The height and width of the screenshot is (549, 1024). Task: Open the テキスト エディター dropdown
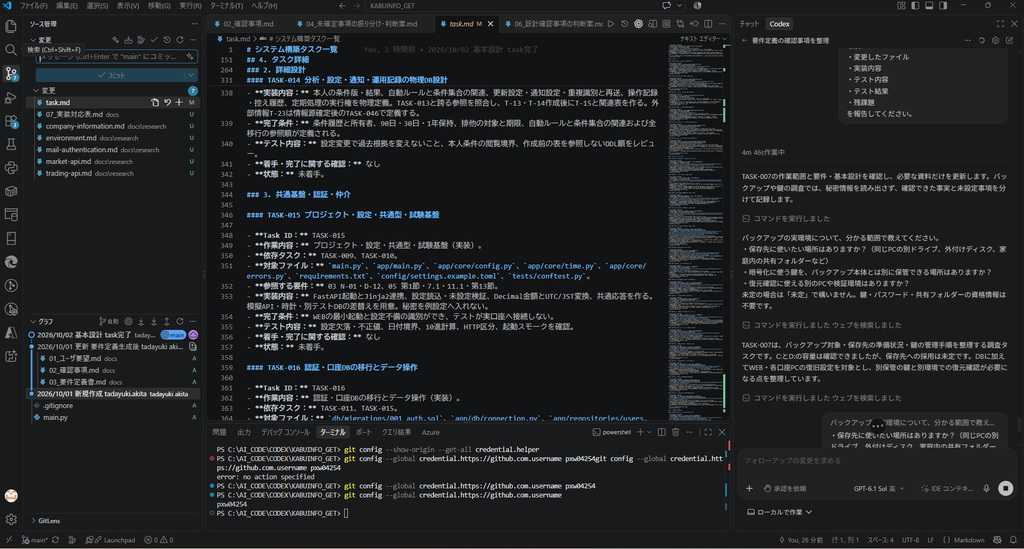point(703,39)
